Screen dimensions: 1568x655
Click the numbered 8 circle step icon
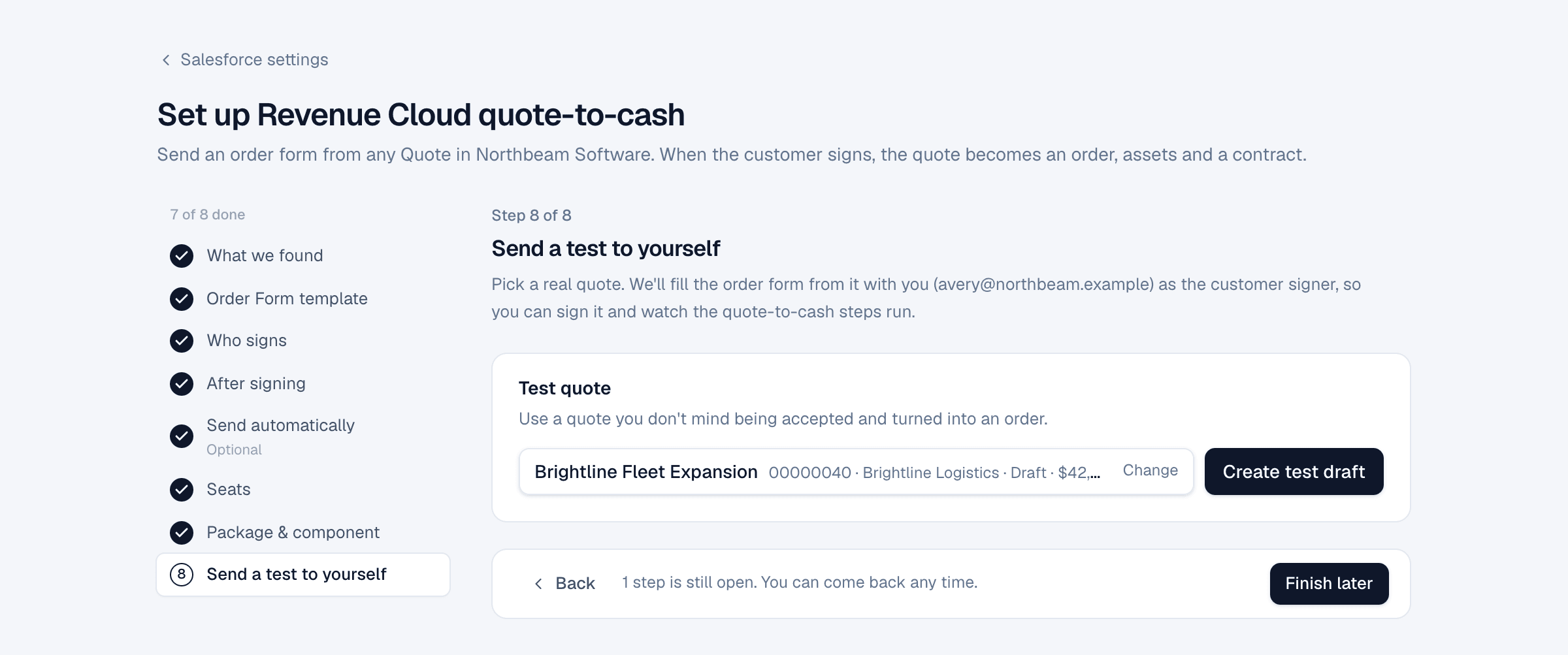point(182,575)
